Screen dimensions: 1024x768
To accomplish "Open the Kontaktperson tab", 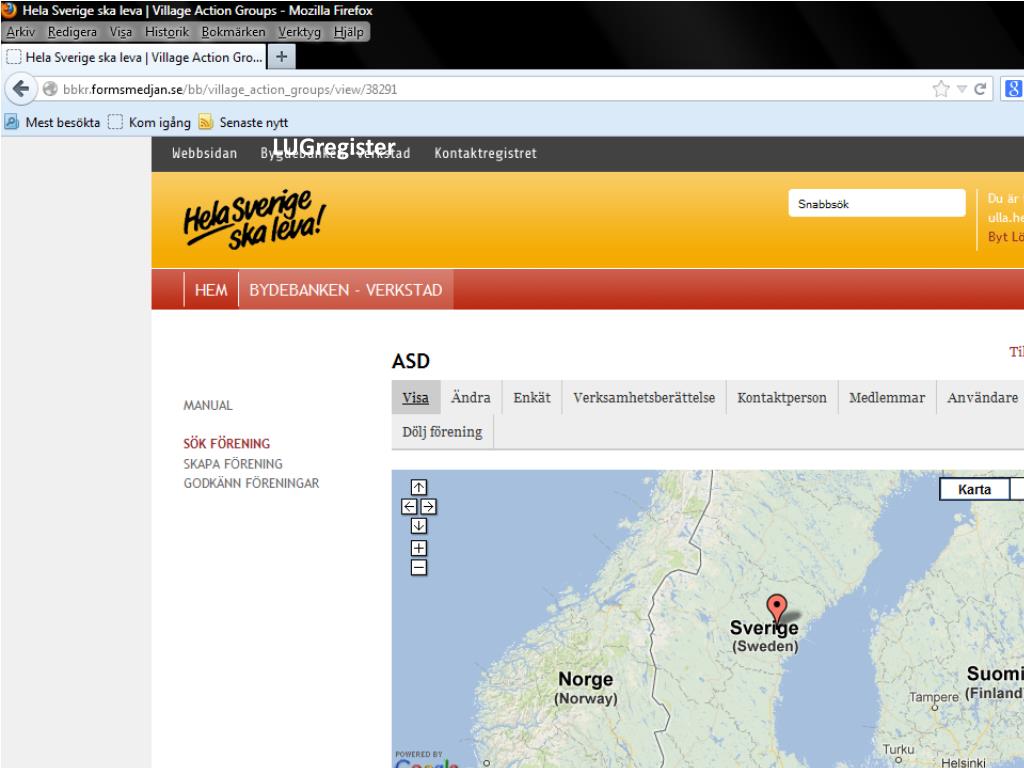I will pos(782,397).
